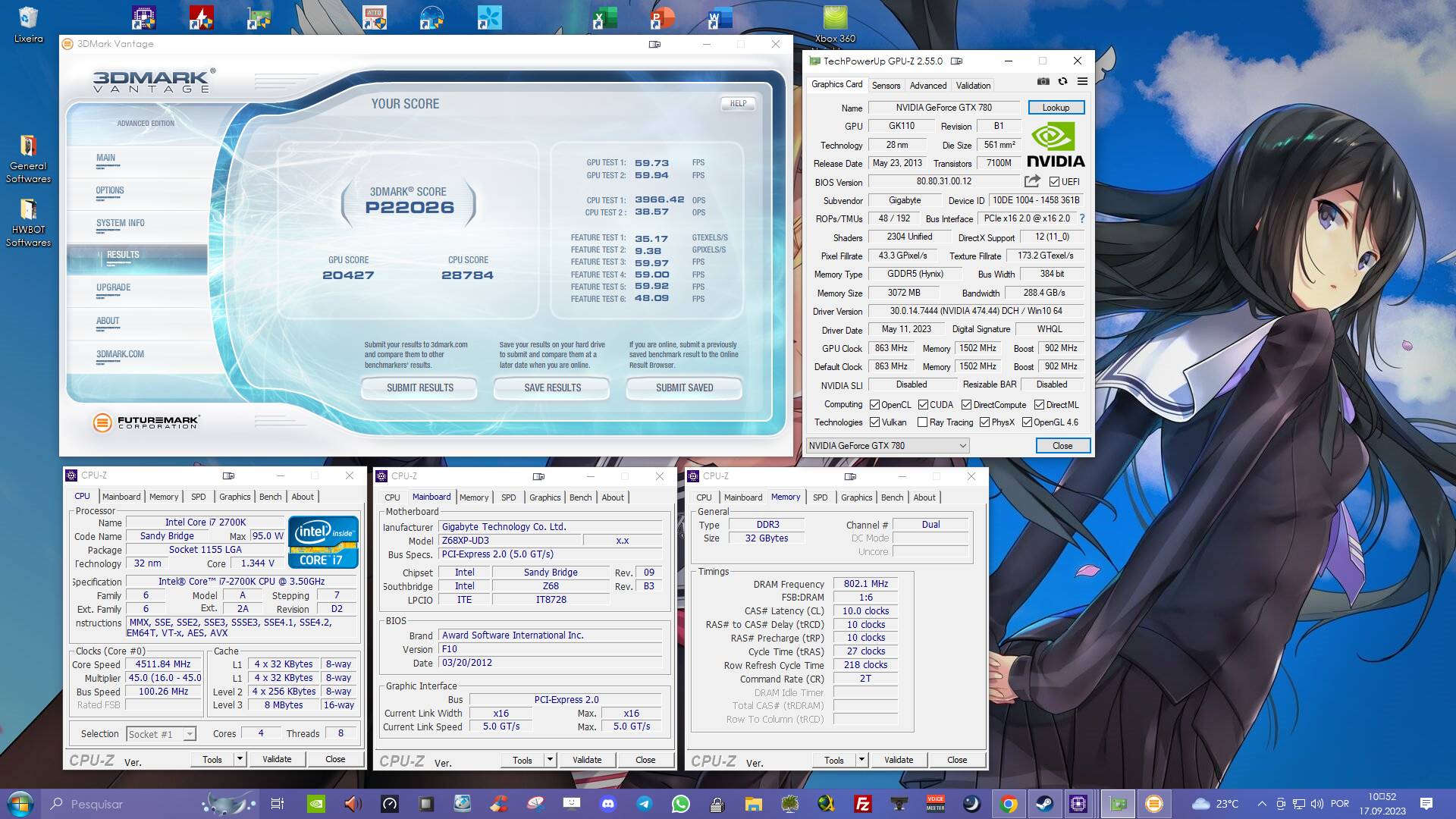This screenshot has width=1456, height=819.
Task: Expand Tools dropdown arrow in Mainboard CPU-Z window
Action: [551, 760]
